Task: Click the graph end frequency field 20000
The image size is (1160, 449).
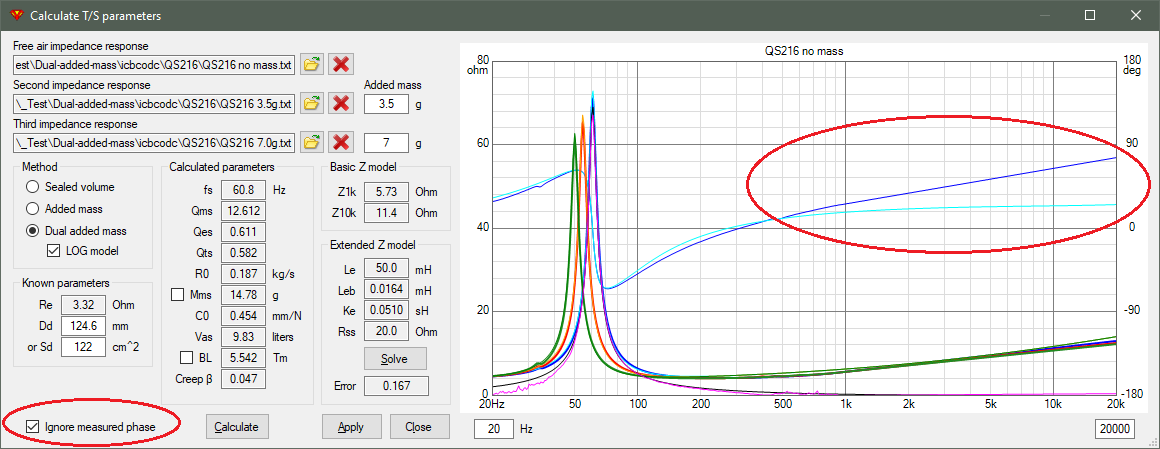Action: pyautogui.click(x=1116, y=428)
